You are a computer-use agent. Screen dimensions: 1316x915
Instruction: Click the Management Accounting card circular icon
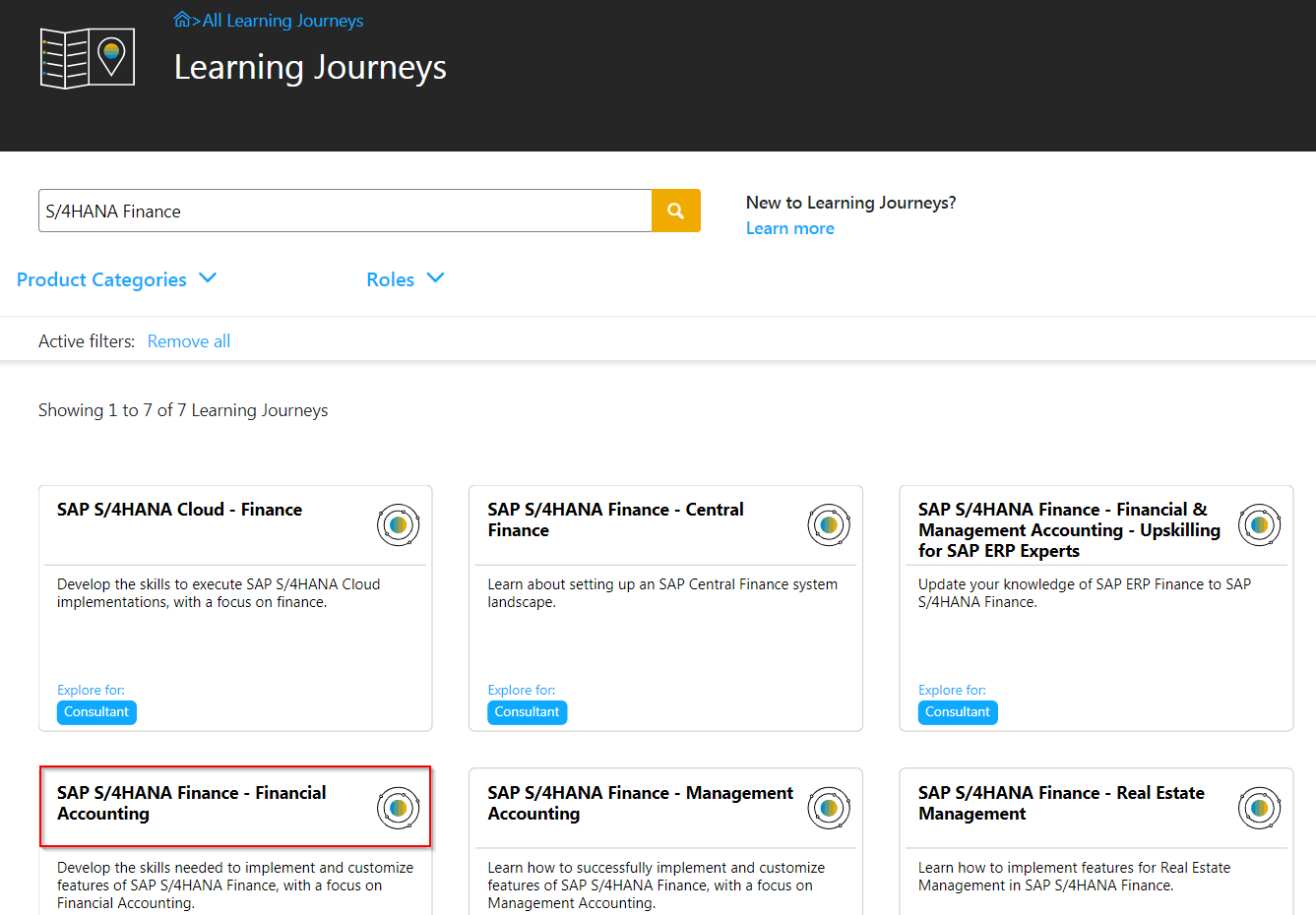[829, 809]
